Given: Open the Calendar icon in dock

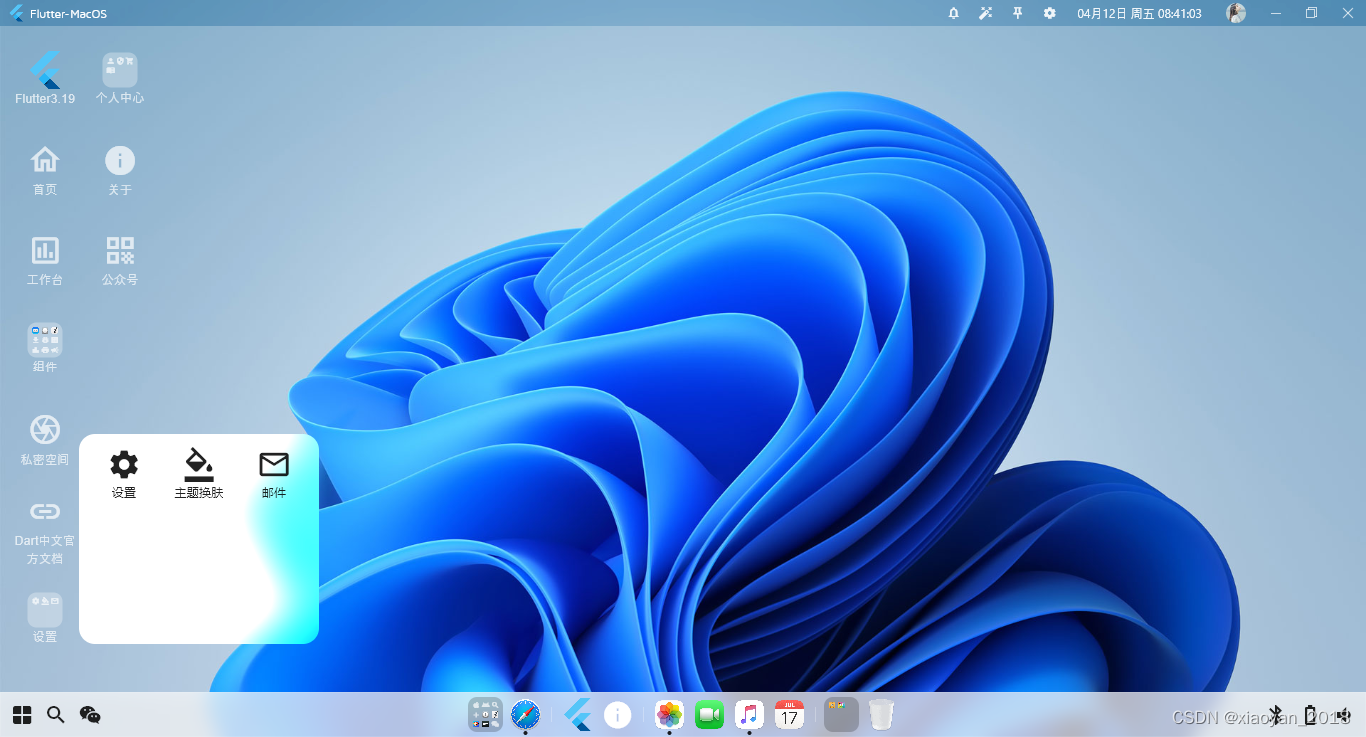Looking at the screenshot, I should (789, 714).
